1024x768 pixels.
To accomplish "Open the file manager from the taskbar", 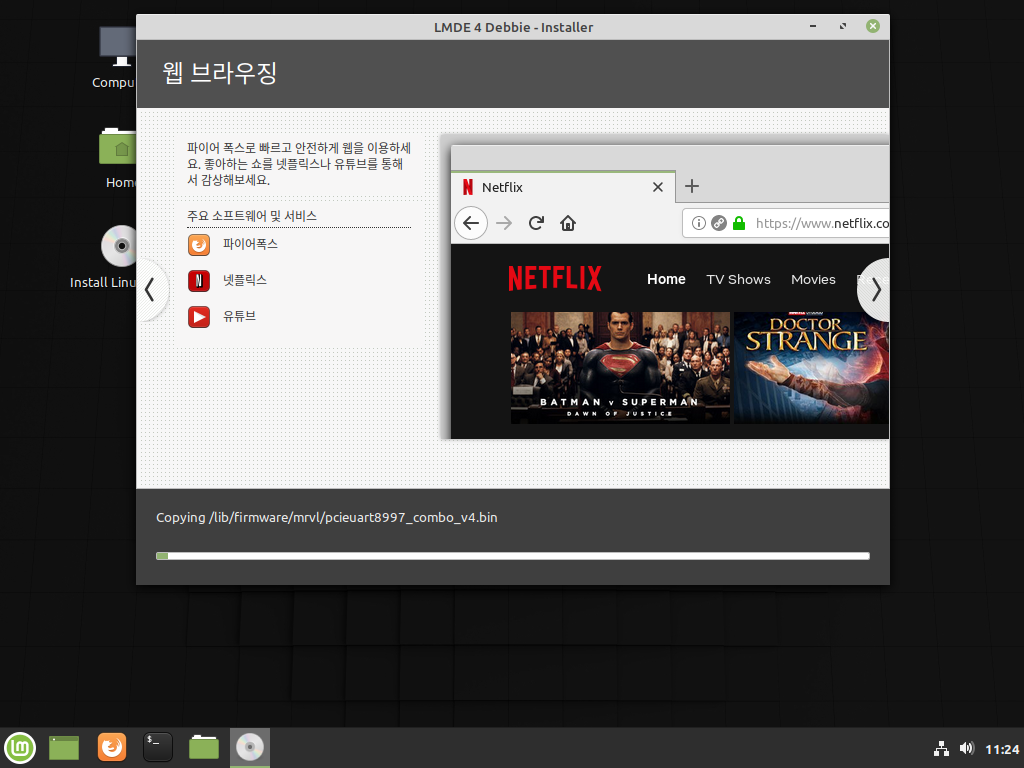I will 204,747.
